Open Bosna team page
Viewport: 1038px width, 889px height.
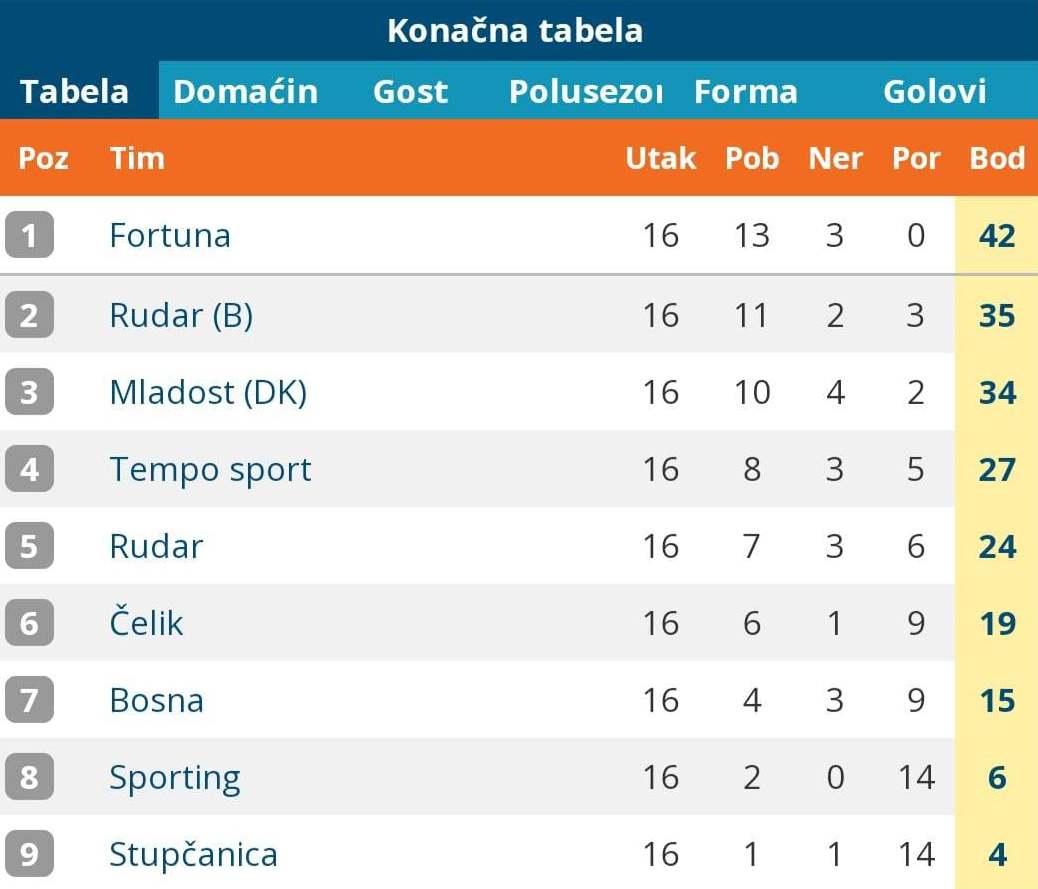point(156,700)
